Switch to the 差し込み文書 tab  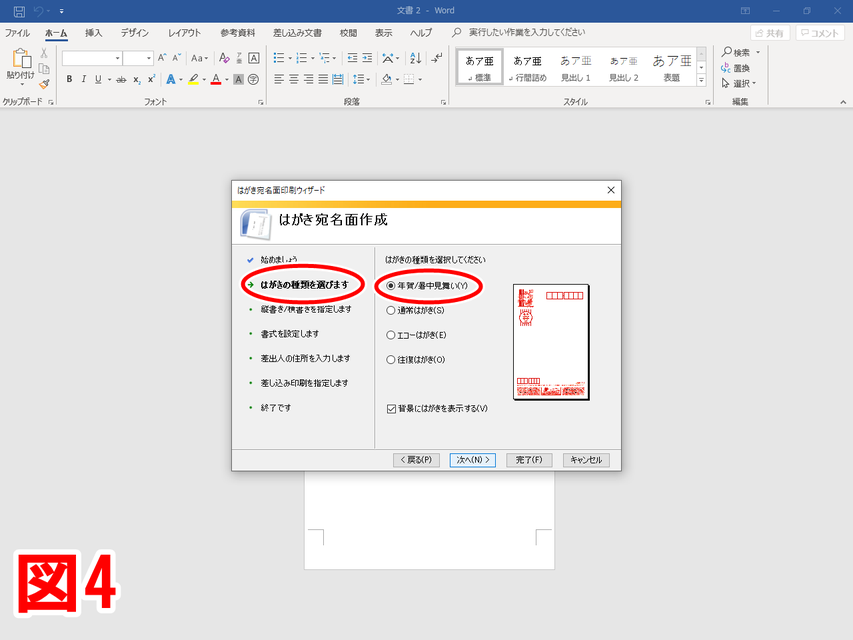[297, 33]
